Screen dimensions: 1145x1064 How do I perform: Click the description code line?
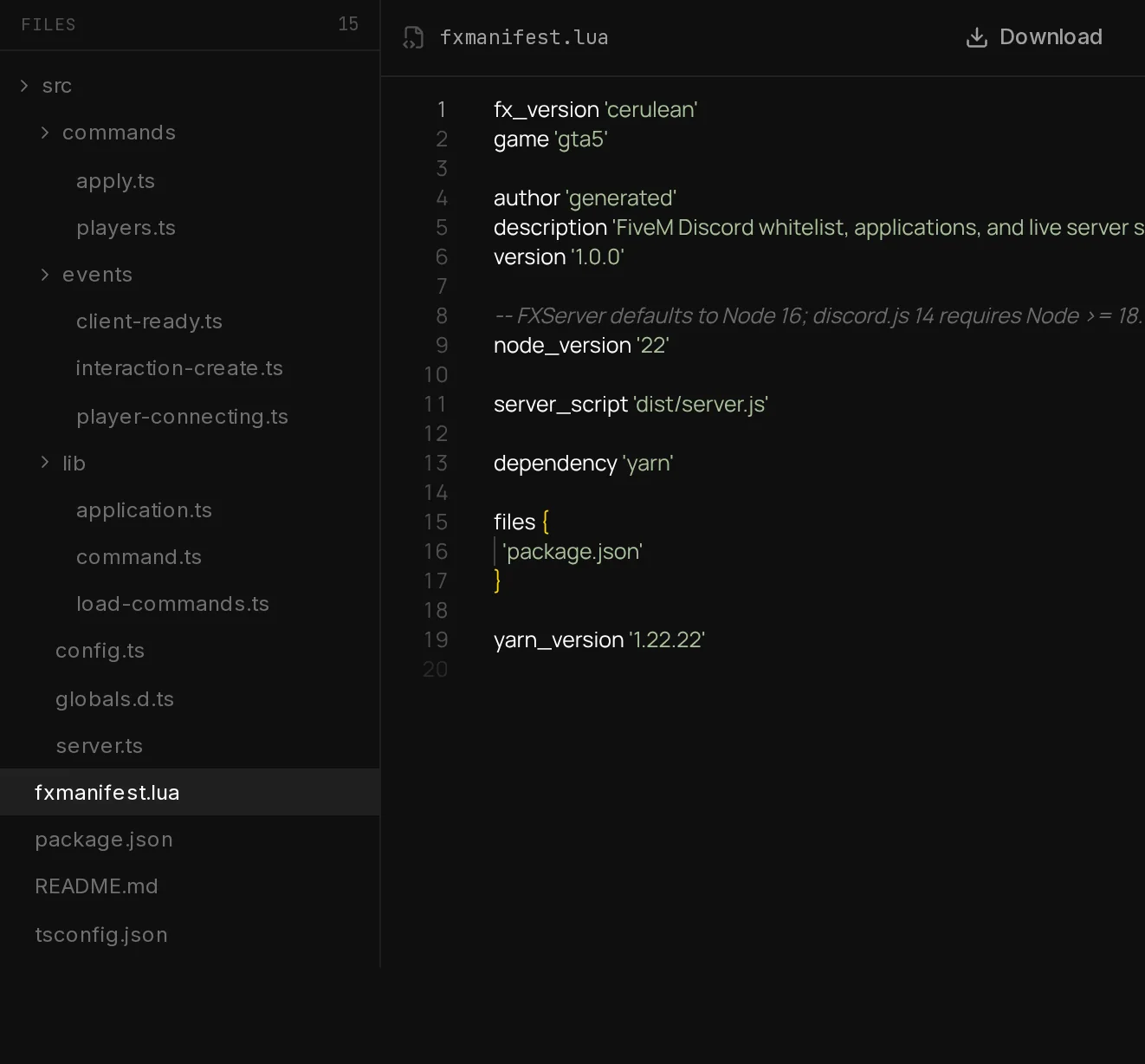818,228
